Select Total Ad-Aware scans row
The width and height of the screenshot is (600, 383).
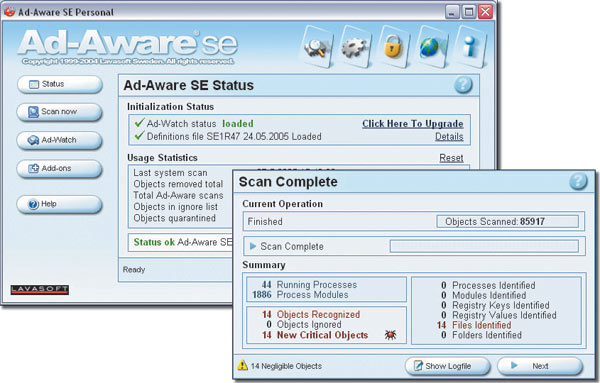click(178, 196)
